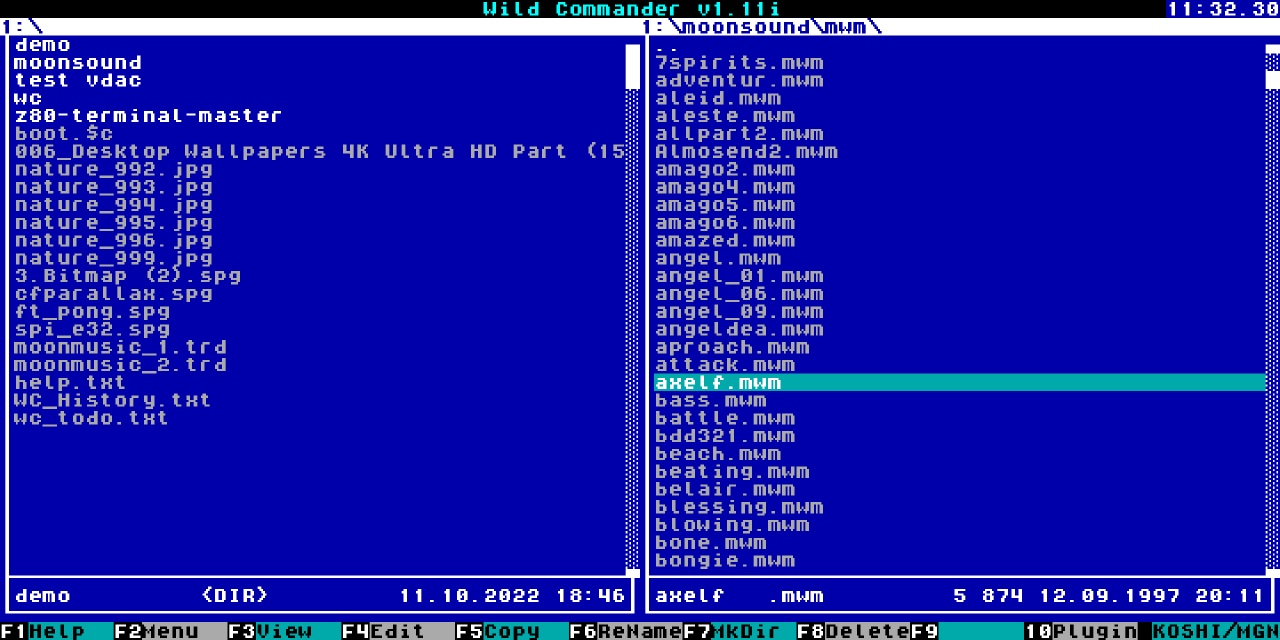Viewport: 1280px width, 640px height.
Task: Choose F8 Delete from the function bar
Action: pyautogui.click(x=854, y=631)
